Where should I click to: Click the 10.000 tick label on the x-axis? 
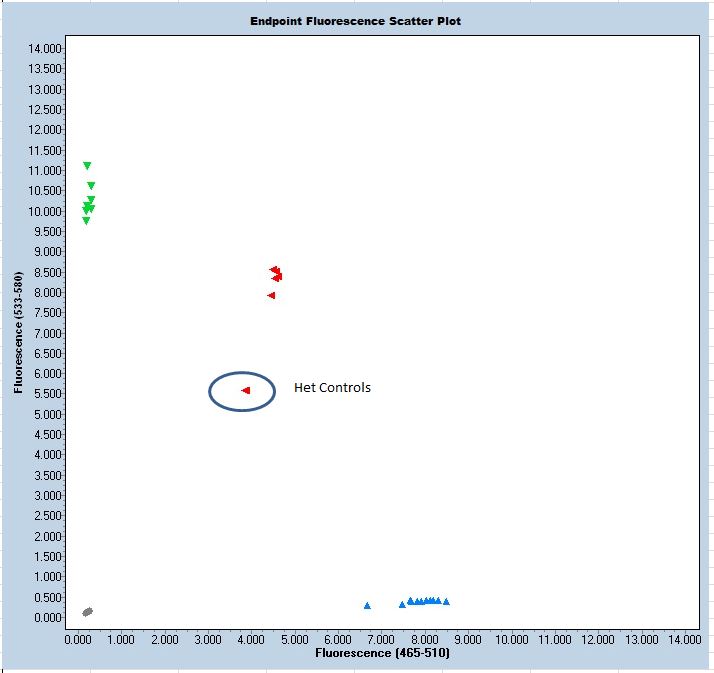click(x=511, y=638)
